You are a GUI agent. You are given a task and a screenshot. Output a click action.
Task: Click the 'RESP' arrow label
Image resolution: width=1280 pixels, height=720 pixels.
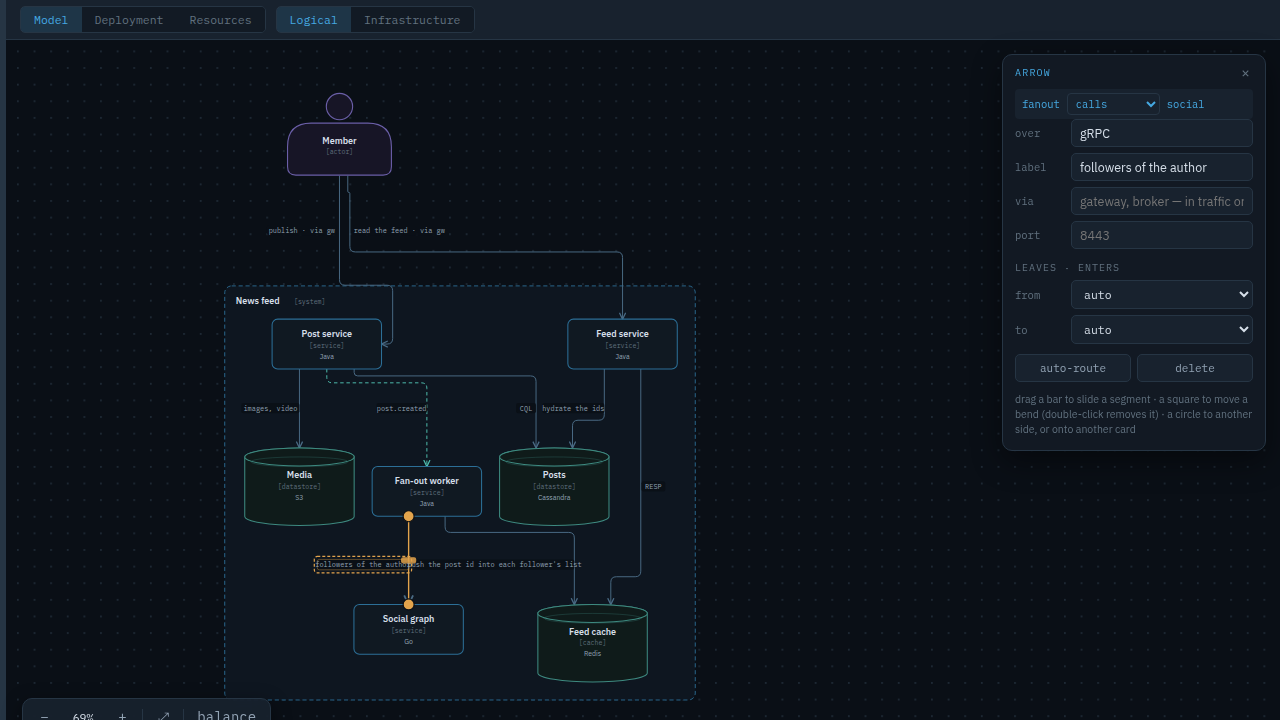click(x=653, y=487)
